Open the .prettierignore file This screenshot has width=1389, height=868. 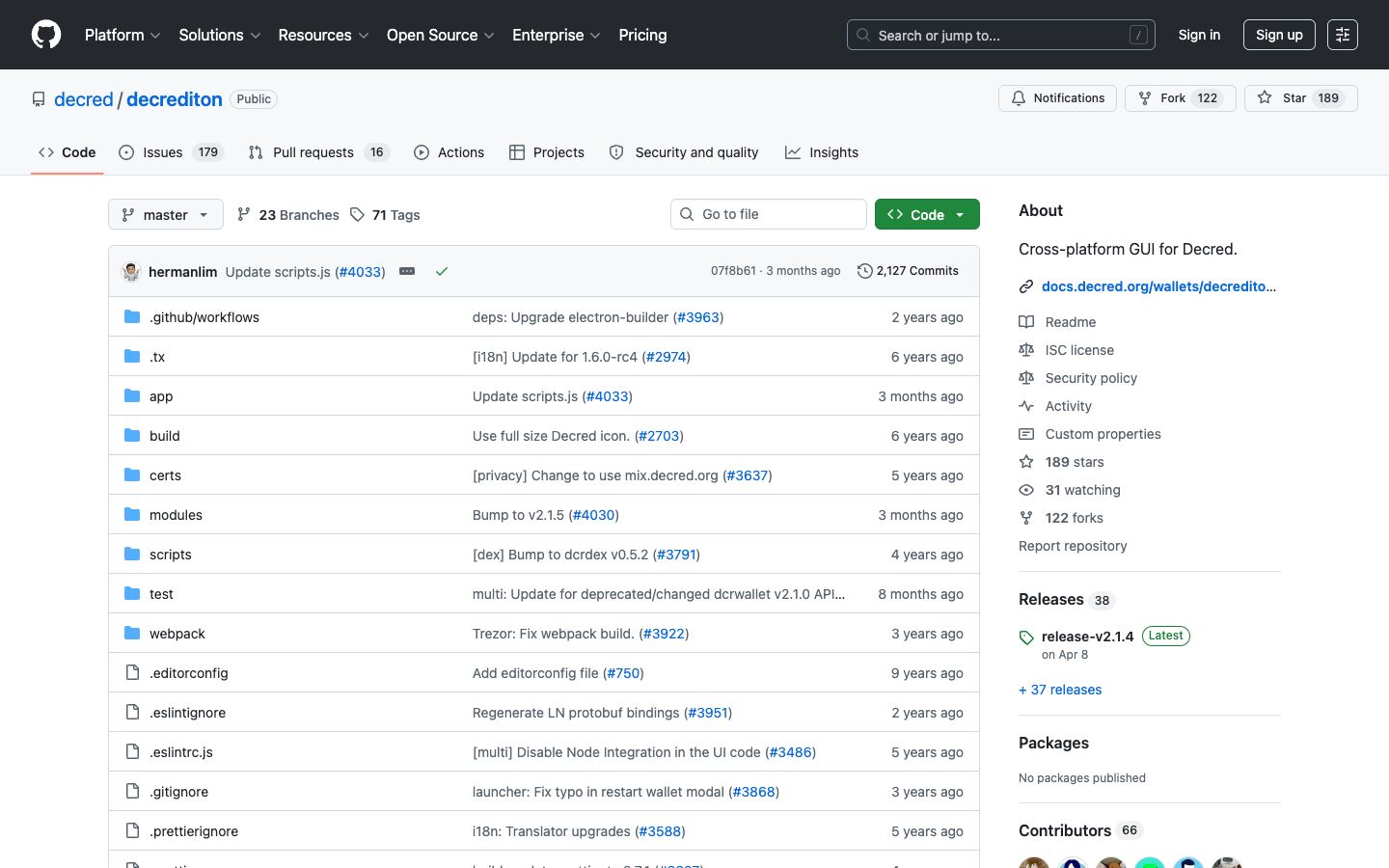coord(194,831)
